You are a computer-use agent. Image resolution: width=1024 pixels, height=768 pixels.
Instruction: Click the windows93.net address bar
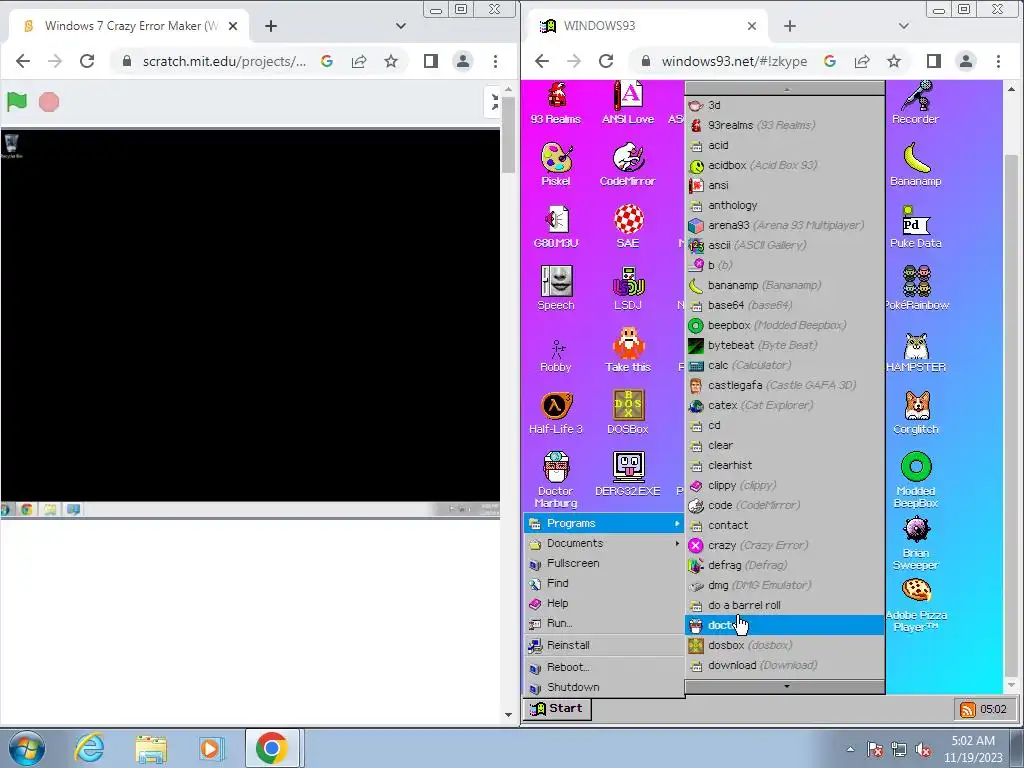(x=734, y=61)
